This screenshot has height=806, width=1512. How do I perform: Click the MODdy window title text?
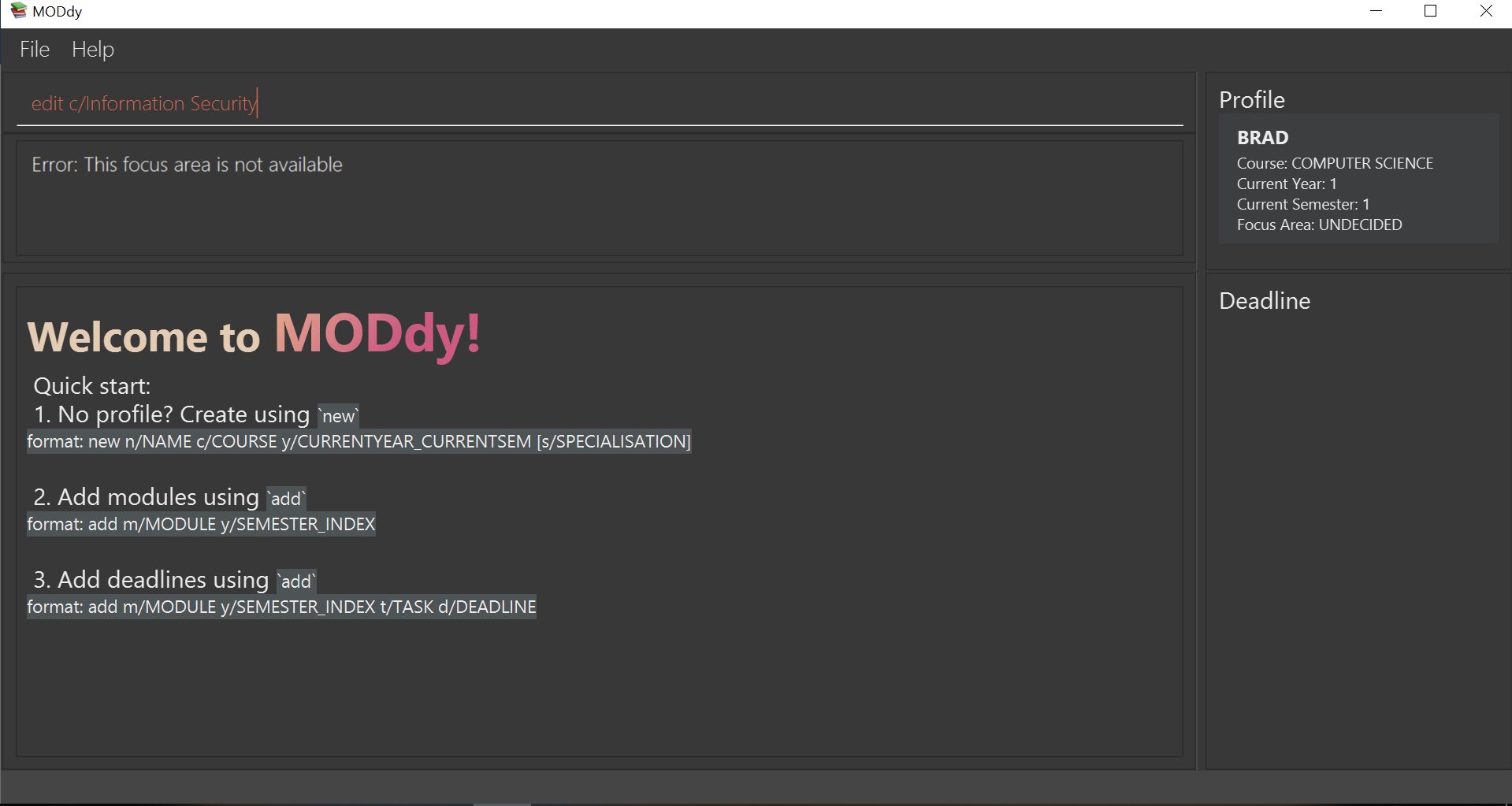click(x=58, y=11)
